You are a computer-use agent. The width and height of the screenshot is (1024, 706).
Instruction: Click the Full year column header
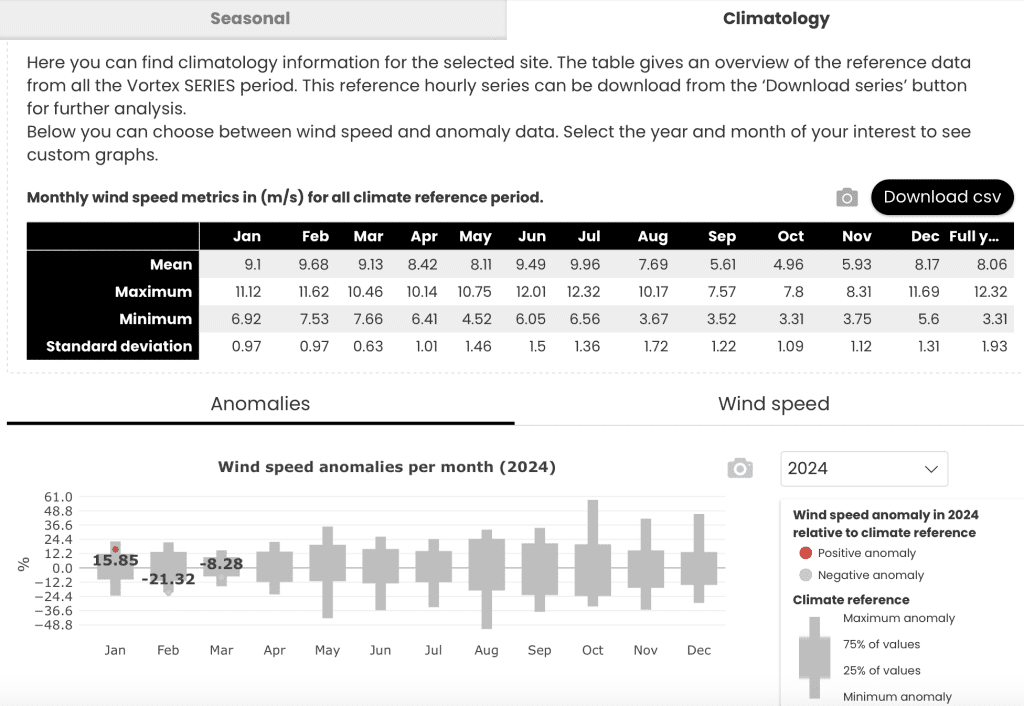974,236
